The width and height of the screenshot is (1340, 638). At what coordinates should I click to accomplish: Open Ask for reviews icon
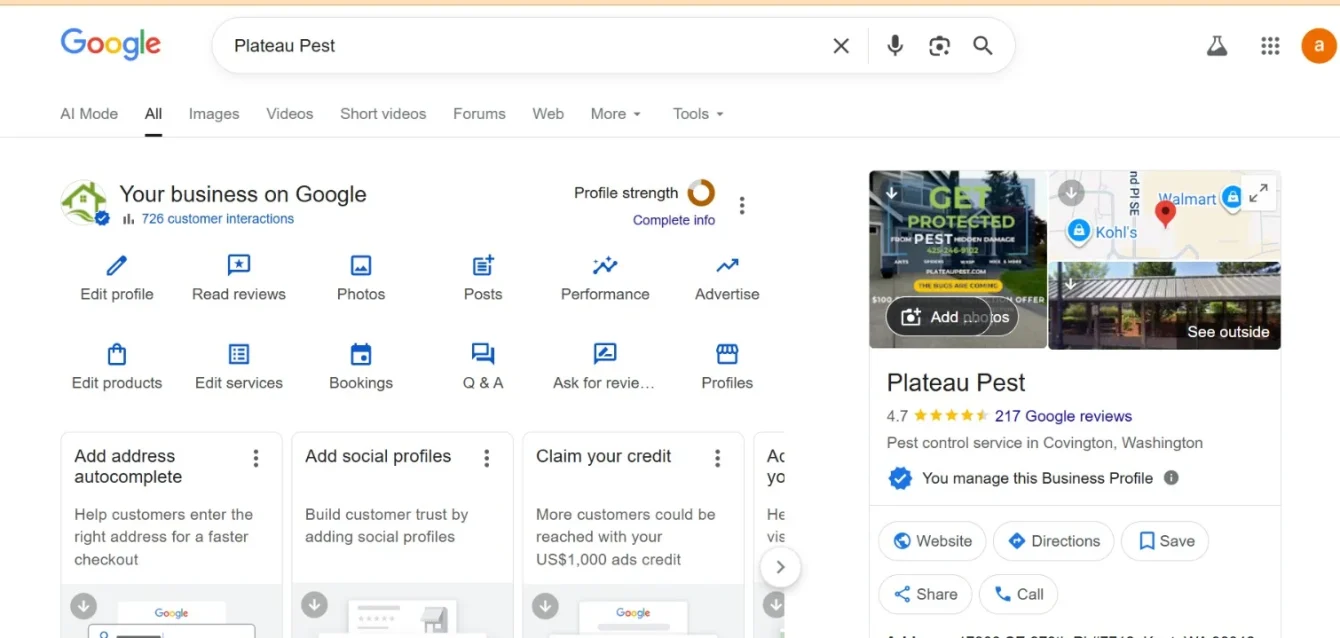[x=605, y=354]
